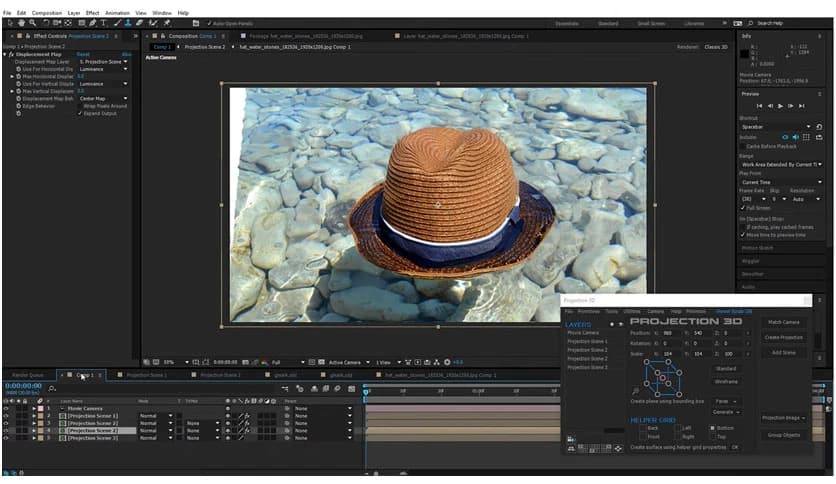The image size is (836, 484).
Task: Click the pink Movie Camera label color swatch
Action: [41, 408]
